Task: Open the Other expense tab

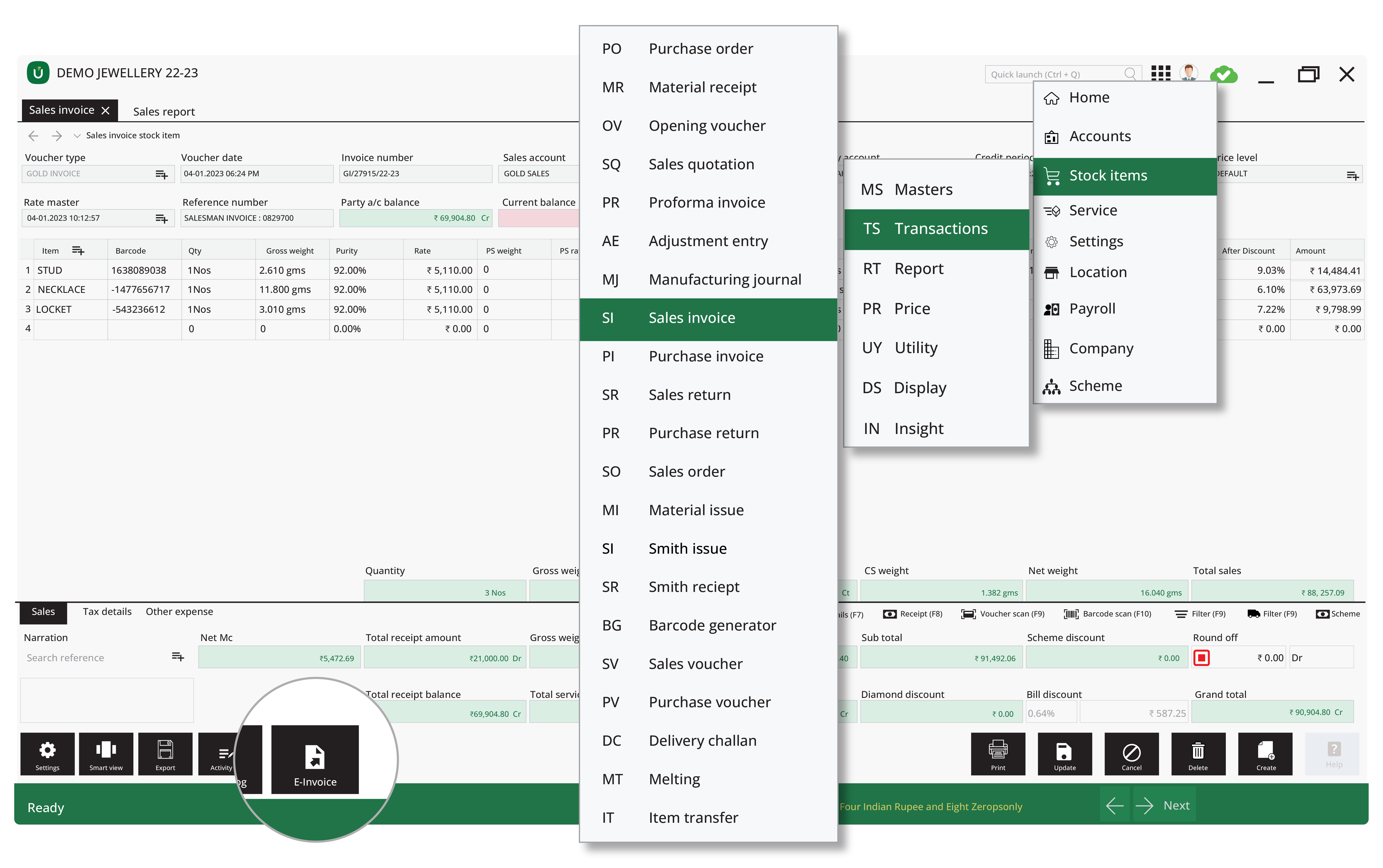Action: click(x=179, y=611)
